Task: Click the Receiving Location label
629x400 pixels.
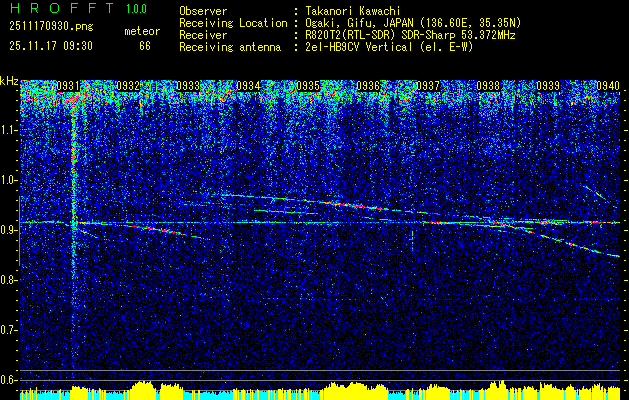Action: pyautogui.click(x=233, y=23)
